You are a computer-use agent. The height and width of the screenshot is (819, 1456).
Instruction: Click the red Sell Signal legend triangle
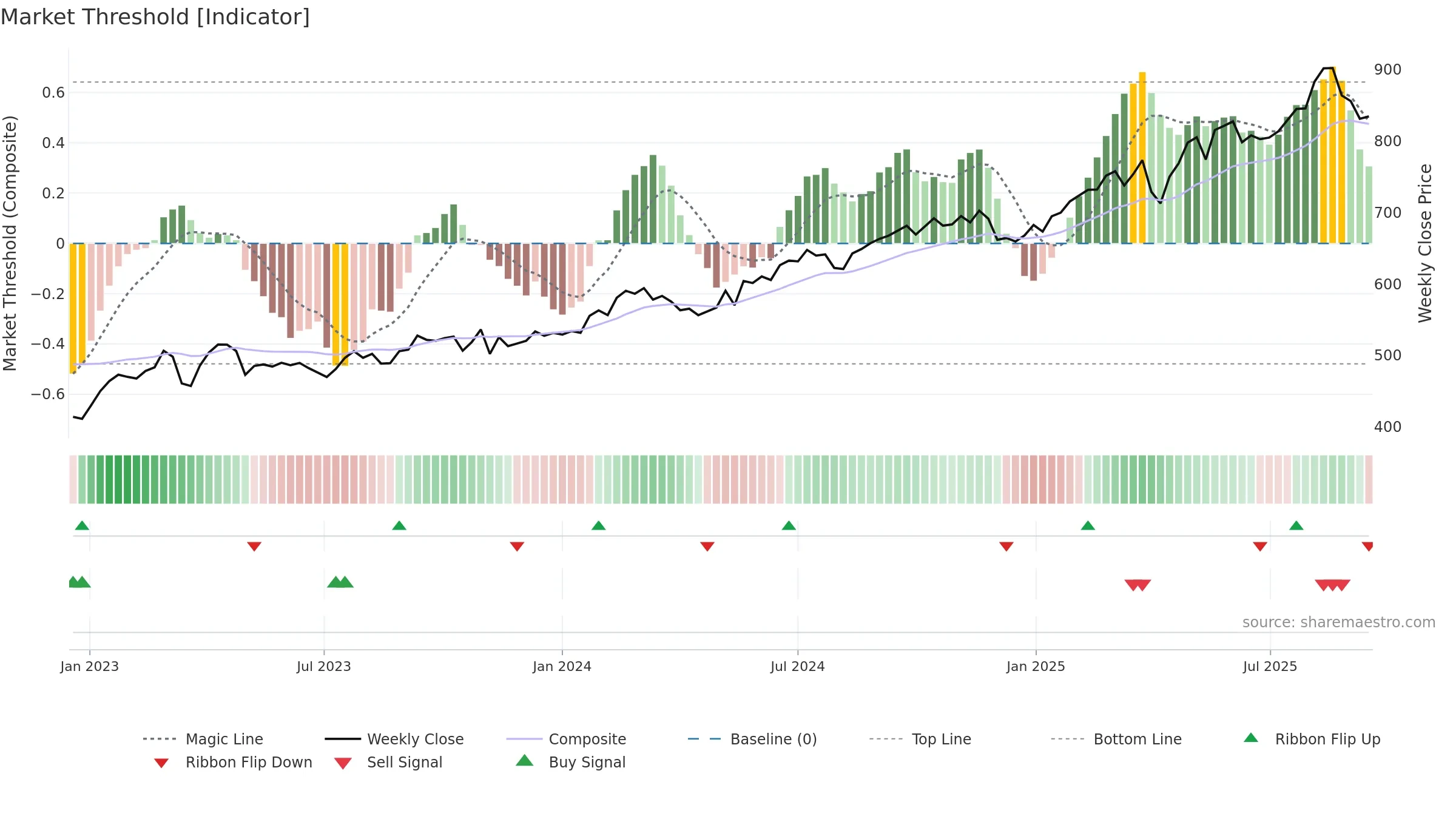pyautogui.click(x=343, y=763)
